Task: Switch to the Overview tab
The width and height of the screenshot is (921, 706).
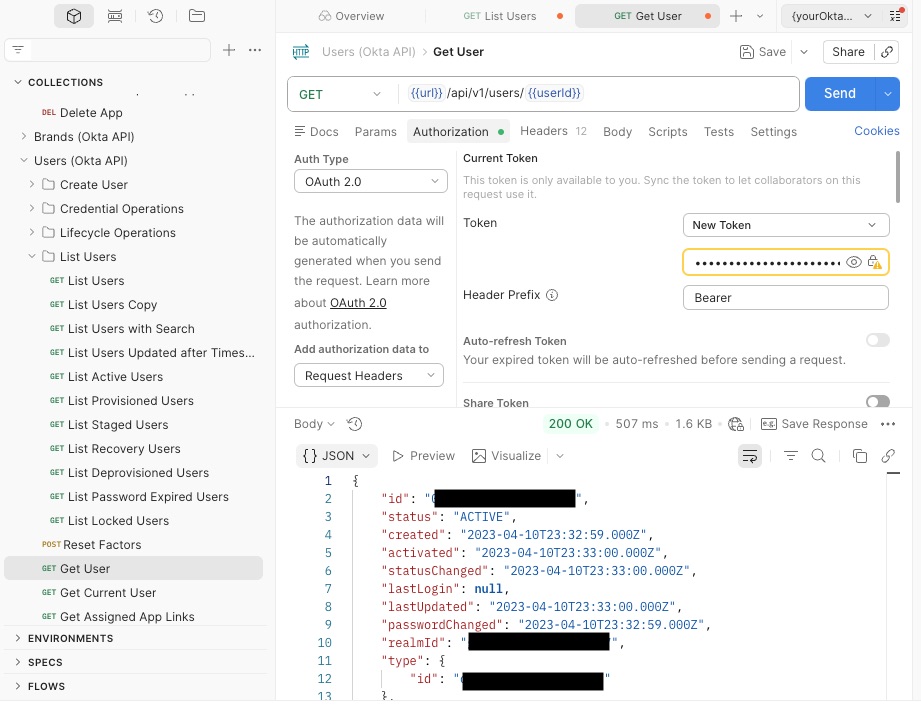Action: (x=351, y=16)
